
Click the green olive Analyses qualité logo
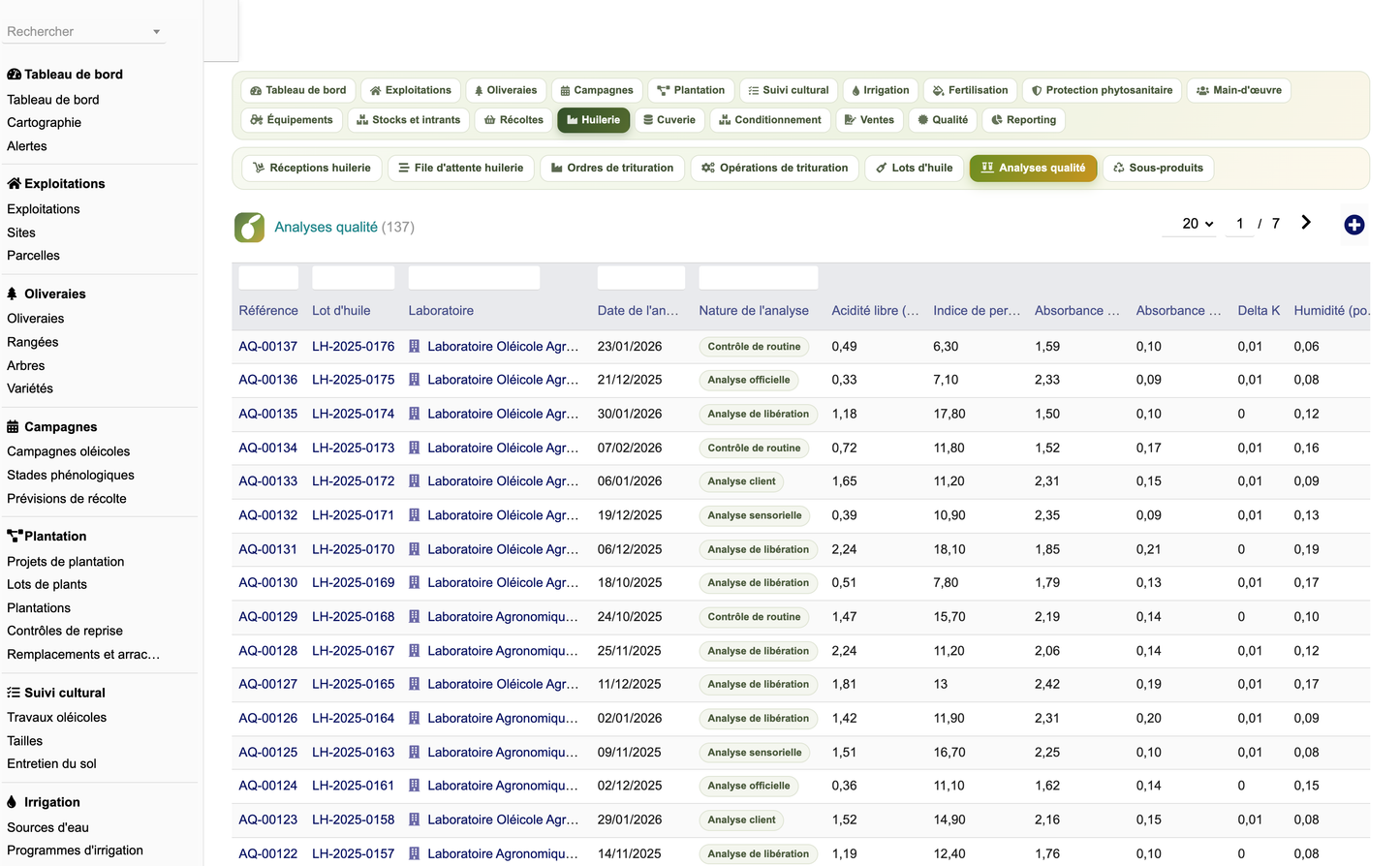(249, 227)
